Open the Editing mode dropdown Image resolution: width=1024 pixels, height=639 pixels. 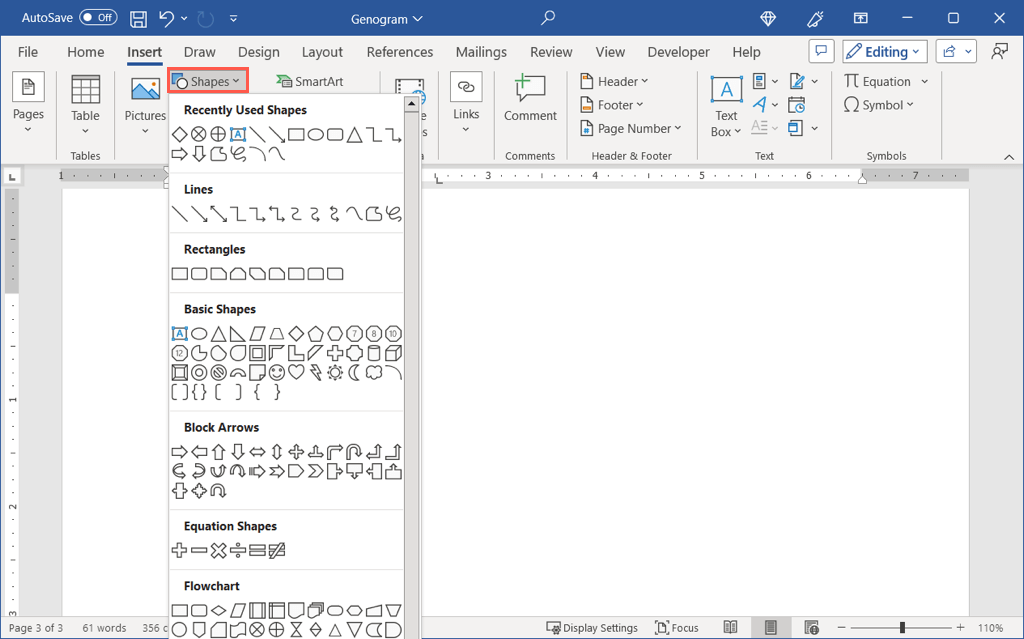tap(885, 52)
